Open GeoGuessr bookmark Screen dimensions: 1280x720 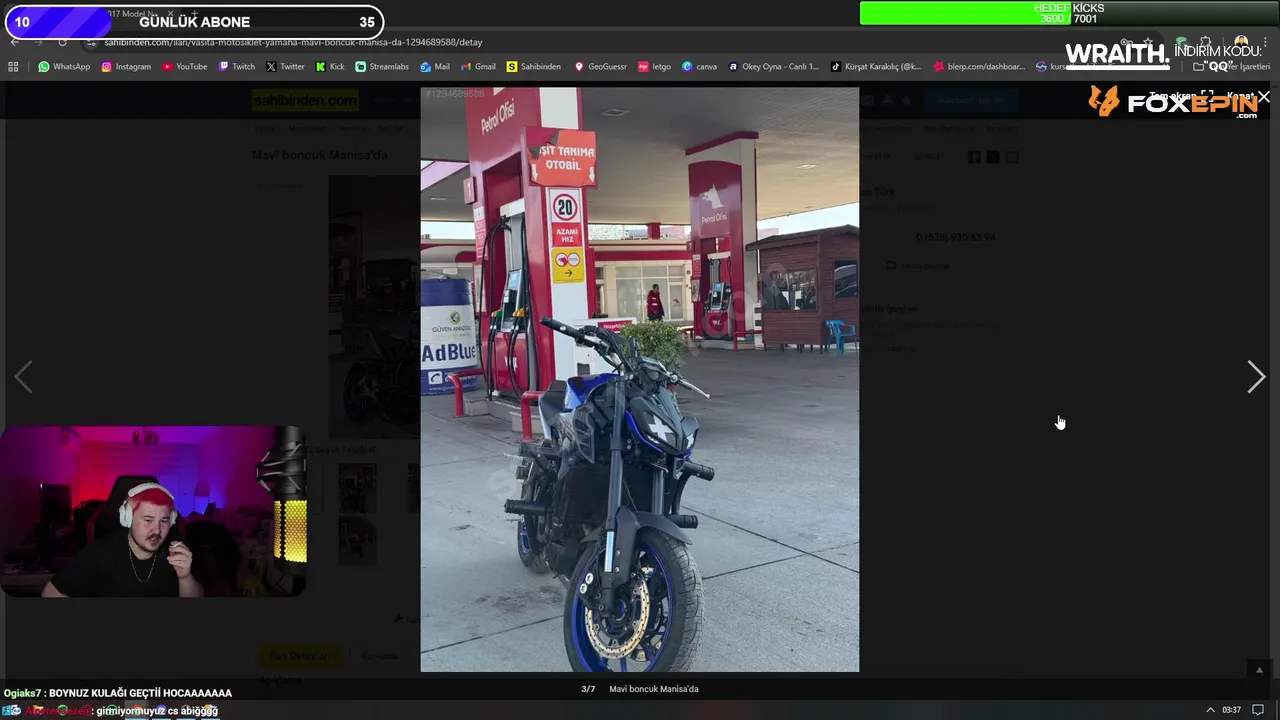point(600,67)
